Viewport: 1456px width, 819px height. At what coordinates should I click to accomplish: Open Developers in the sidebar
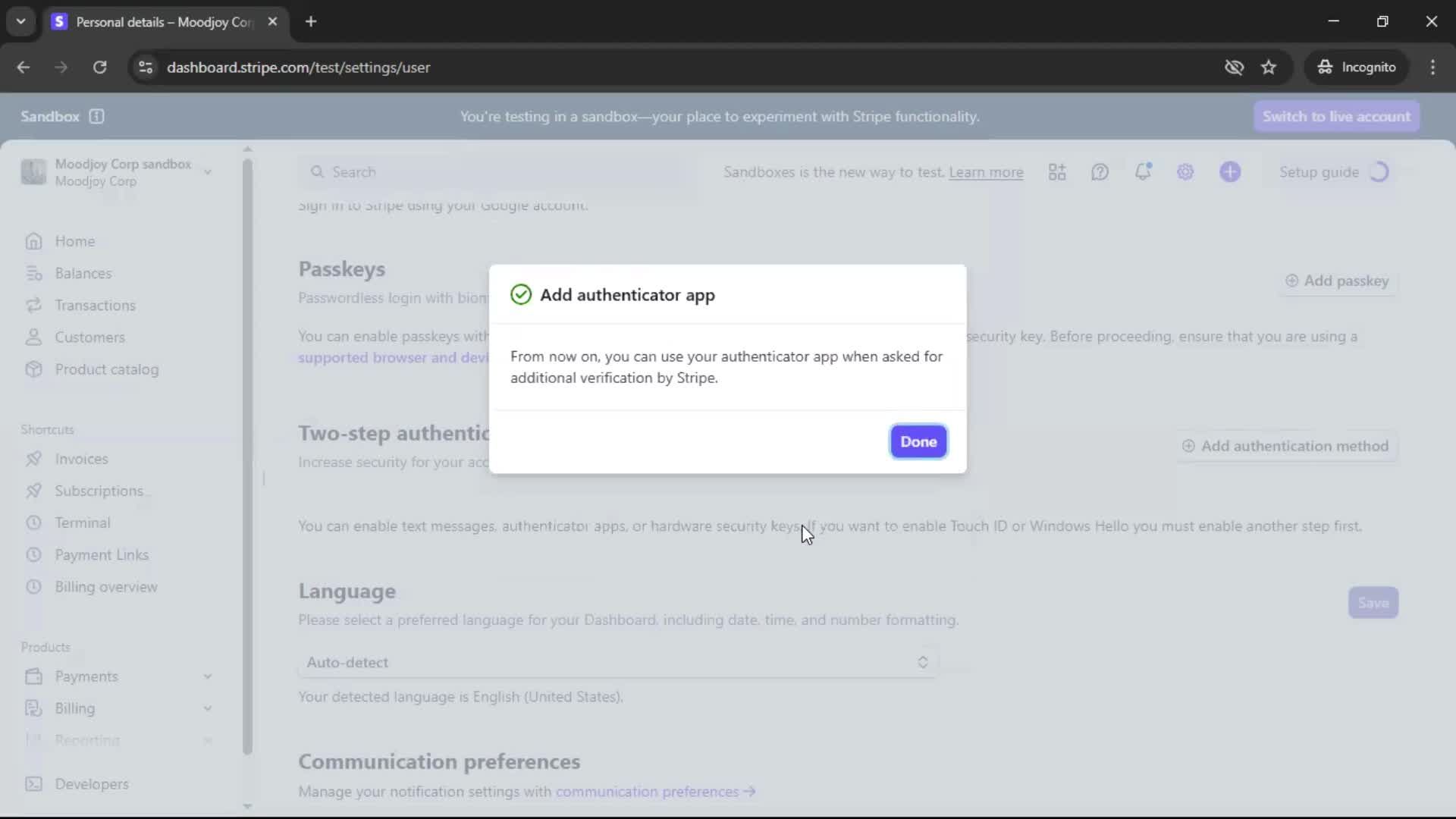pos(91,784)
